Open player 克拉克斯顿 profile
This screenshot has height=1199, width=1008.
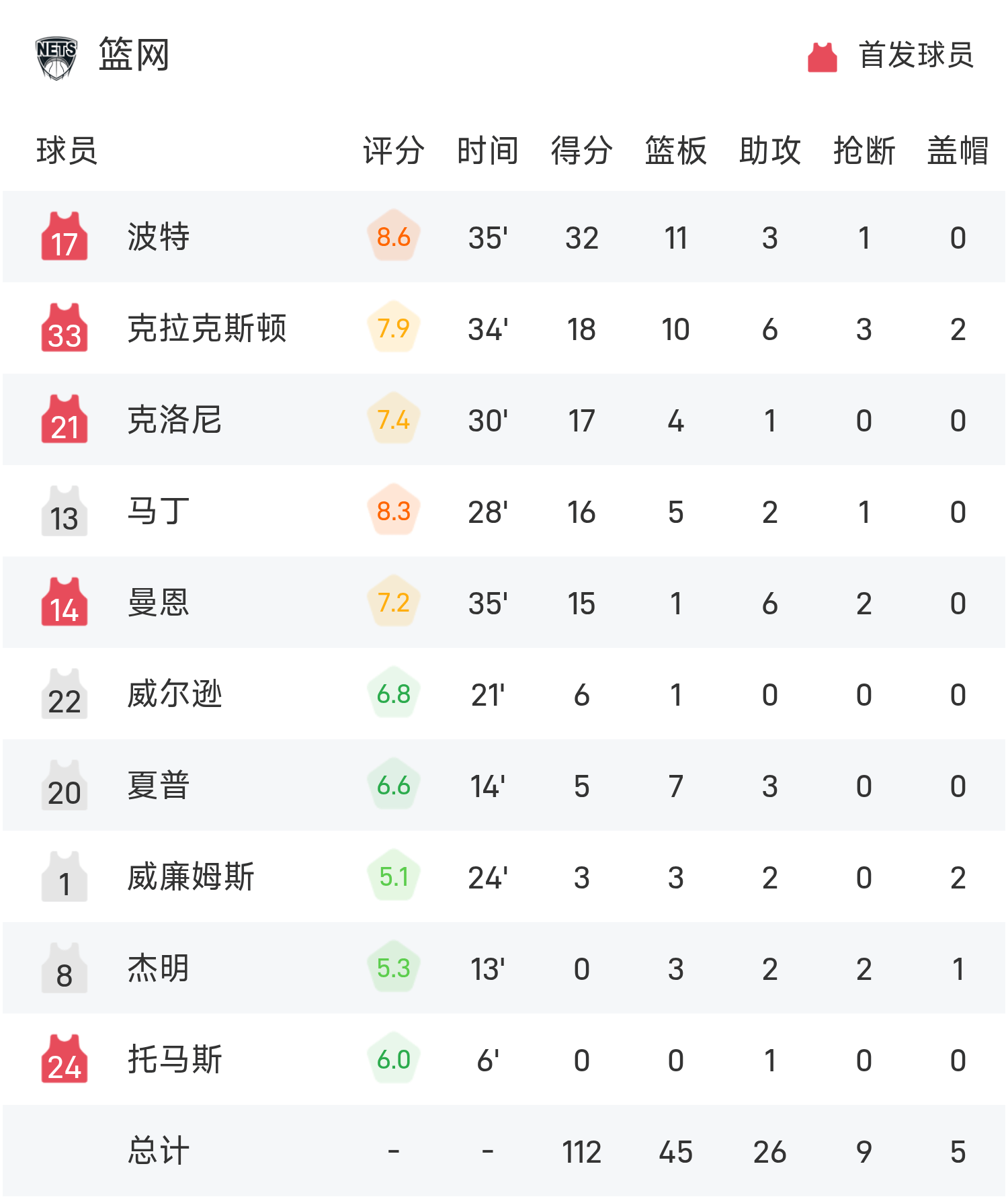click(x=207, y=329)
